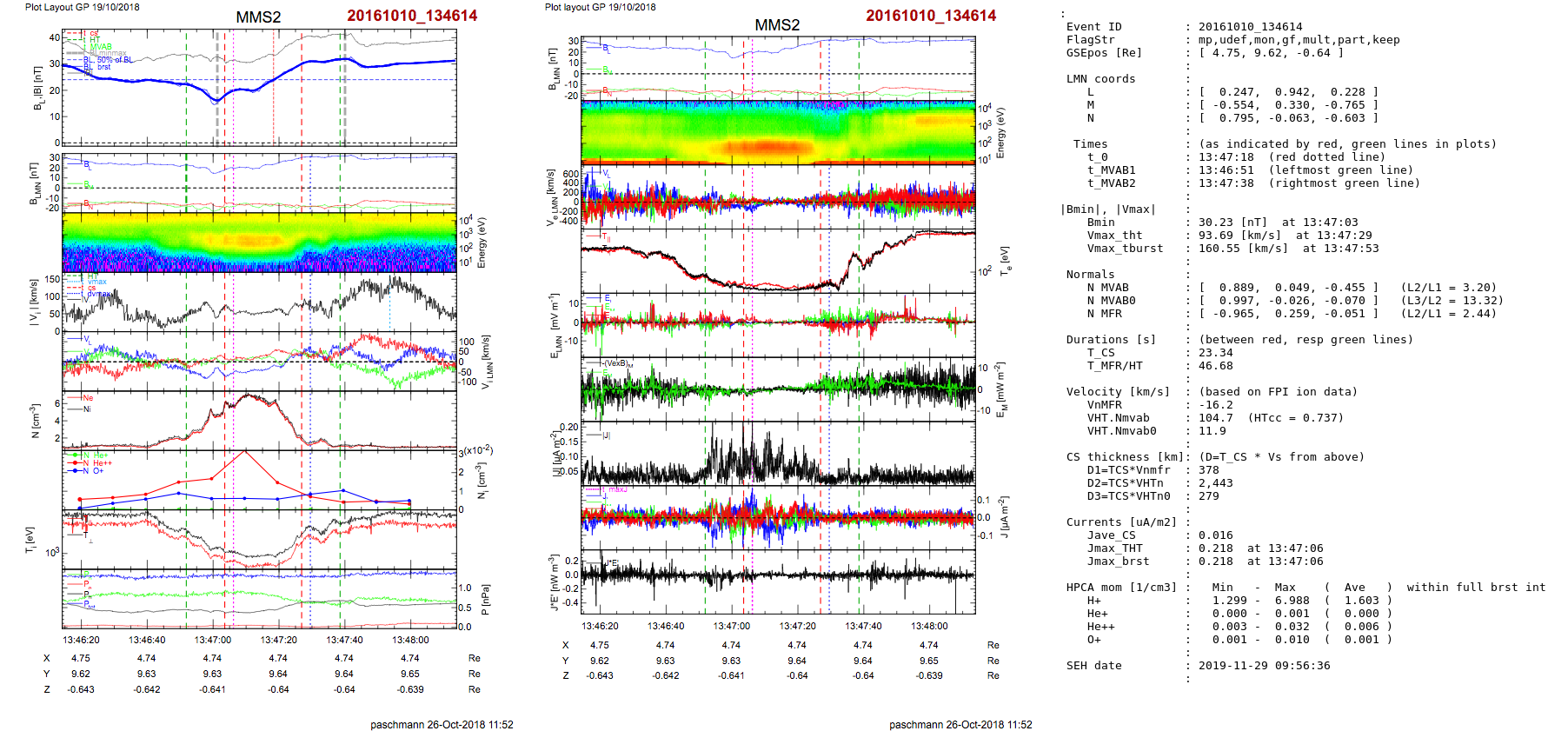Click the right plot's electron energy spectrogram
The width and height of the screenshot is (1568, 731).
pyautogui.click(x=778, y=132)
